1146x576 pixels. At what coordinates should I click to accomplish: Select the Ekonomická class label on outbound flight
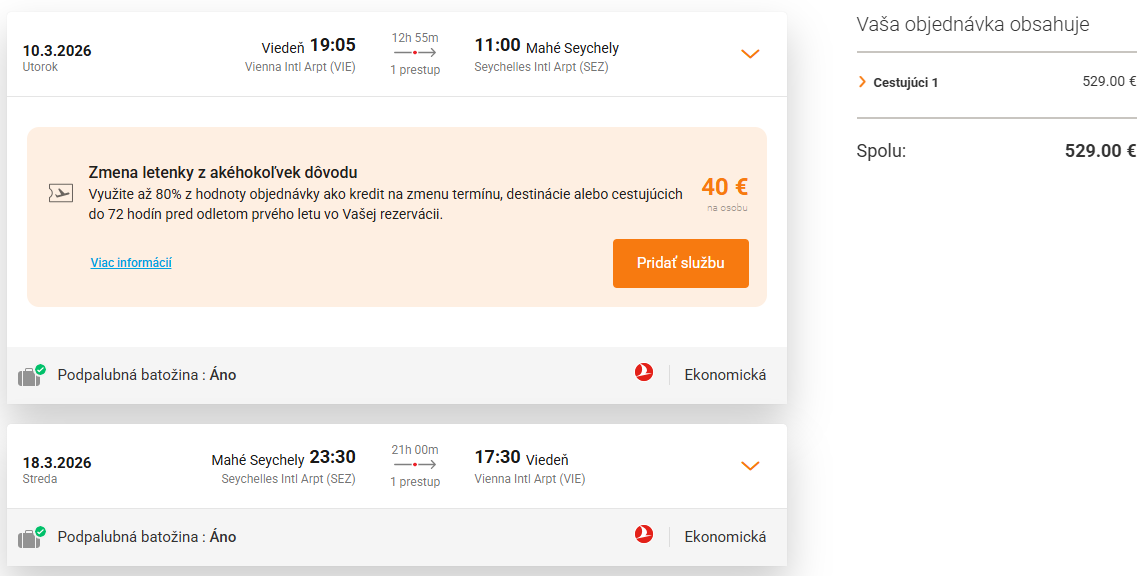pos(723,373)
